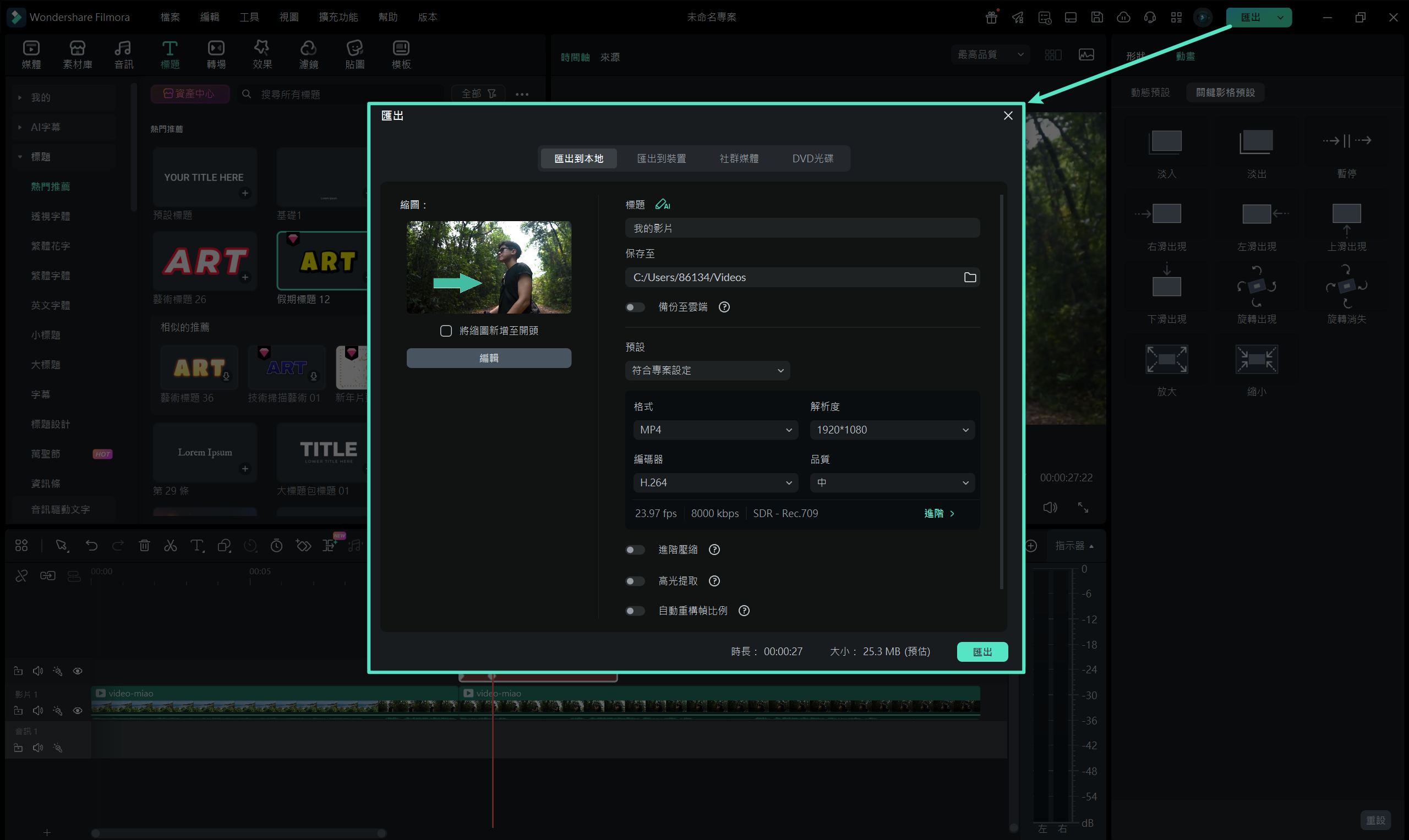Click the AI title generator pencil icon
The image size is (1409, 840).
662,204
